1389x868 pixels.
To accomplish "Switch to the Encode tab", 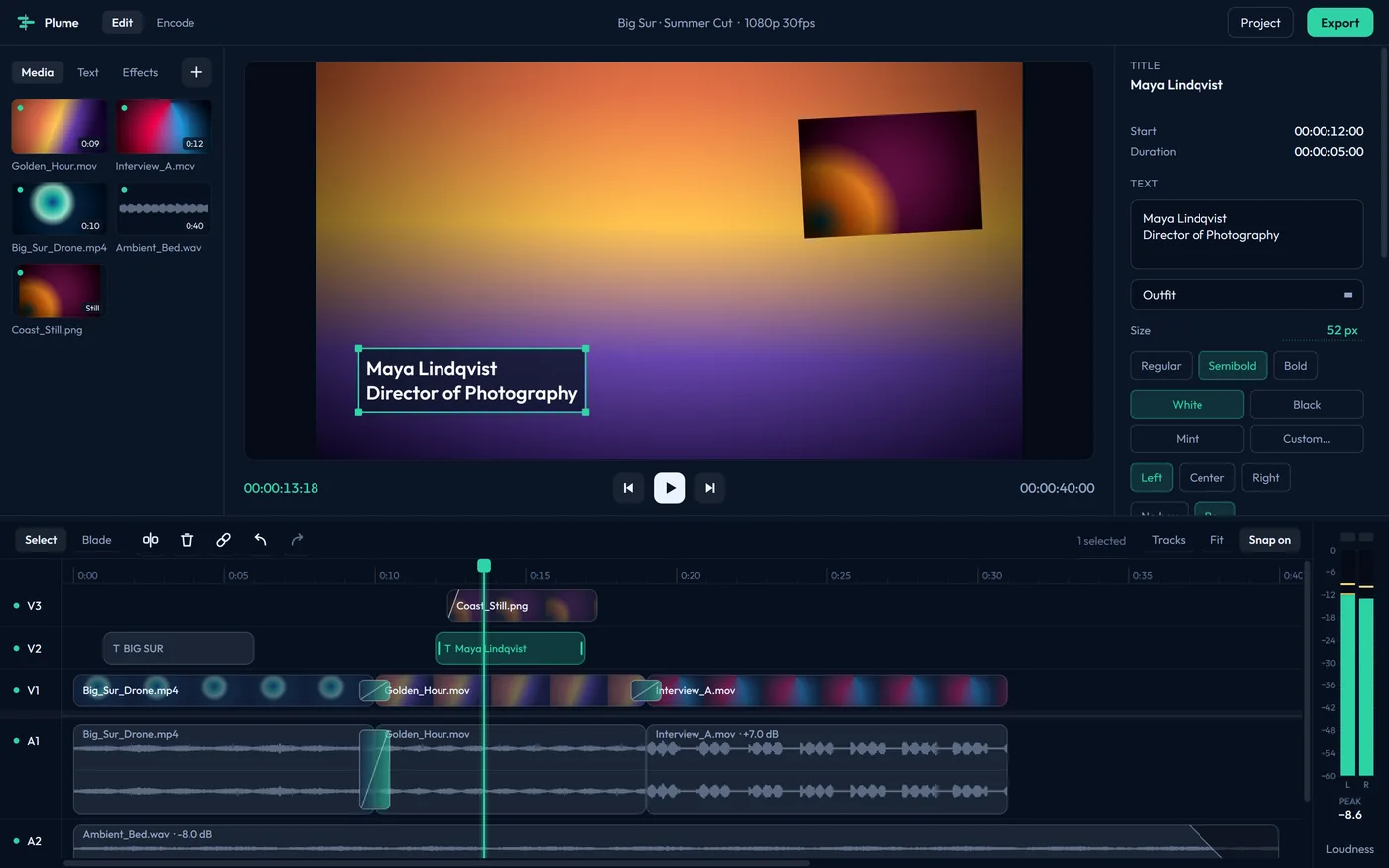I will coord(176,23).
